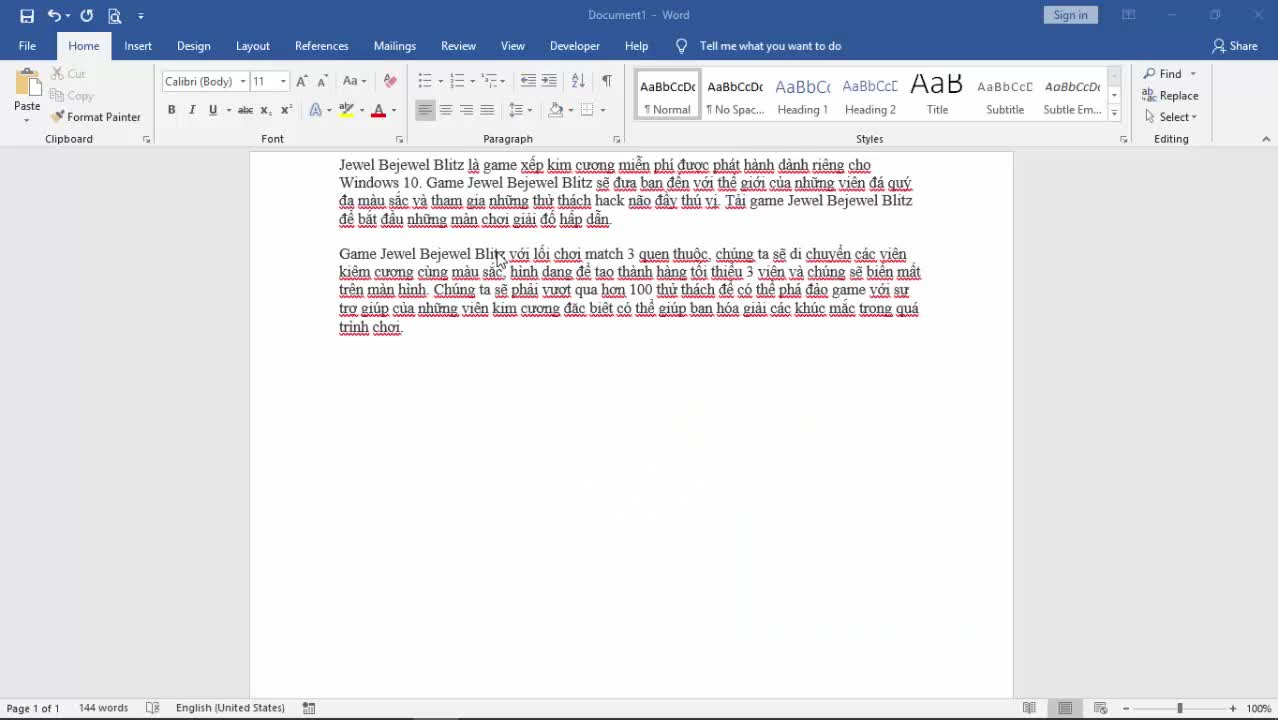
Task: Click the Paste clipboard icon
Action: point(27,83)
